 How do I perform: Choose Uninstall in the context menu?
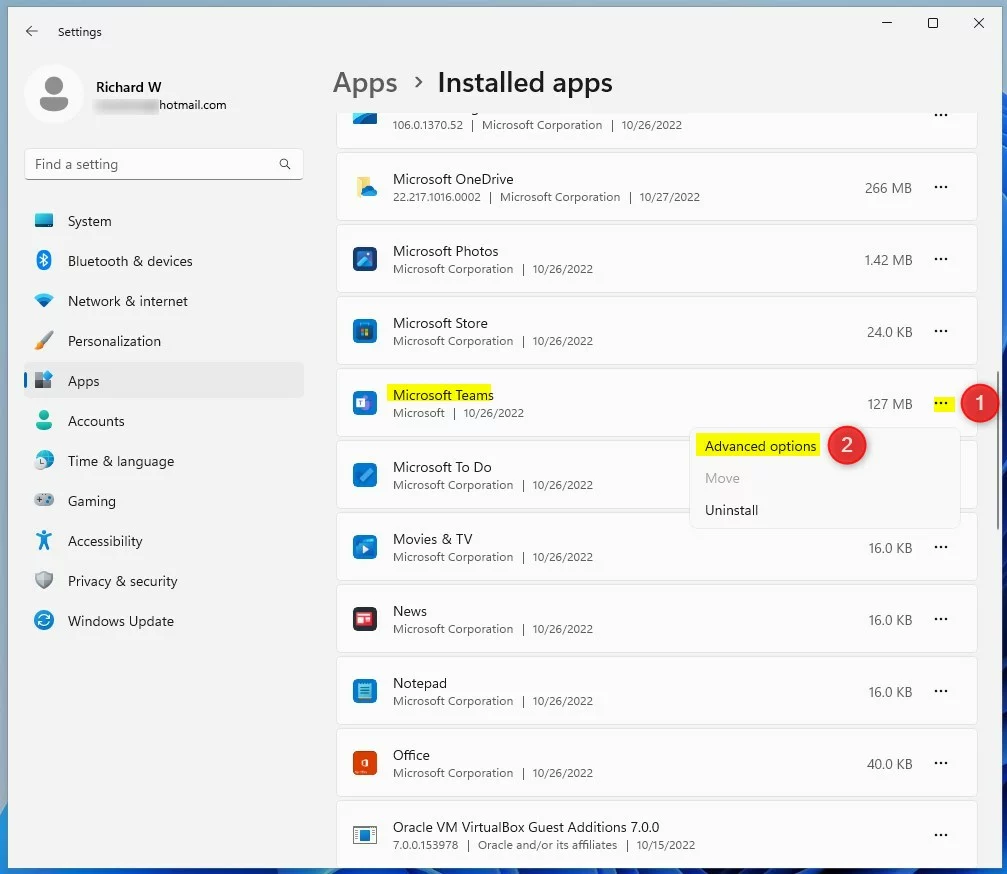point(731,510)
